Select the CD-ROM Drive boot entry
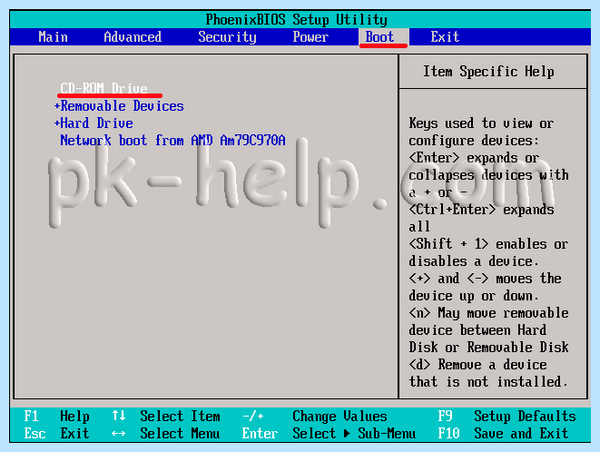Image resolution: width=600 pixels, height=452 pixels. tap(104, 88)
